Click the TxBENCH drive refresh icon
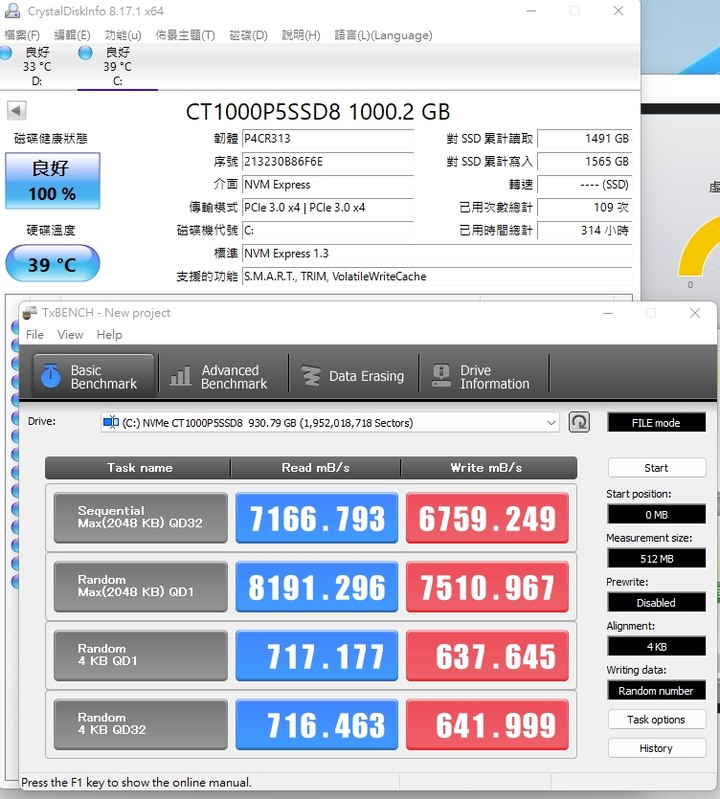The height and width of the screenshot is (799, 720). tap(579, 422)
